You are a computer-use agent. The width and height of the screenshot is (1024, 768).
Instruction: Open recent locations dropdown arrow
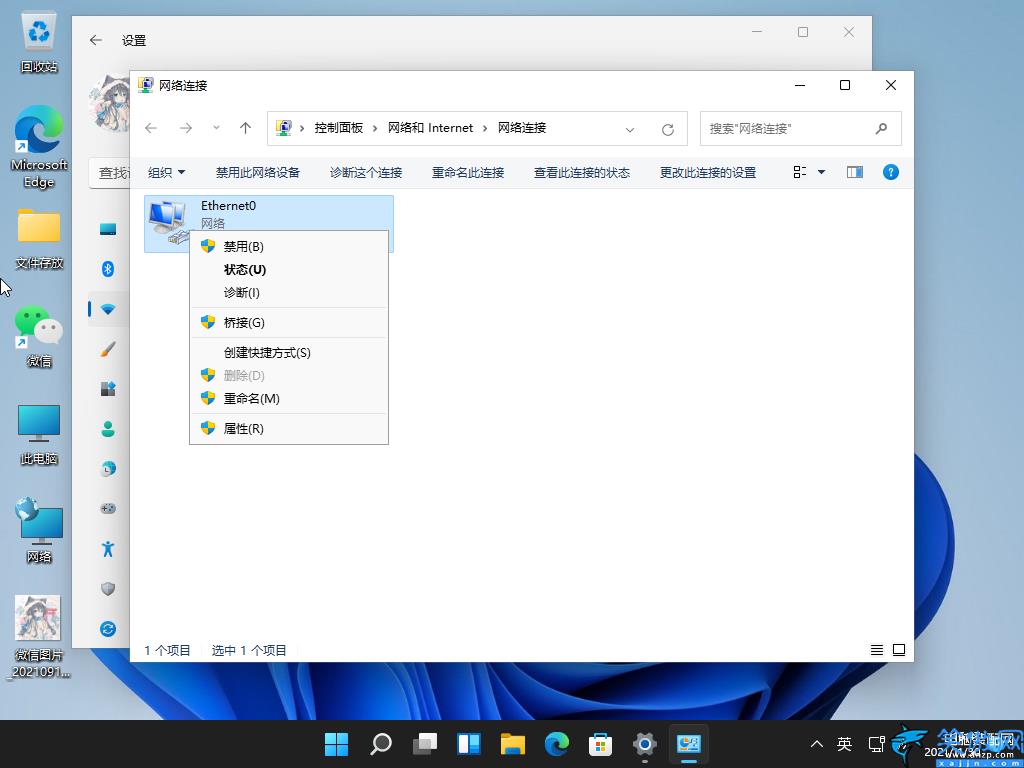[x=216, y=128]
